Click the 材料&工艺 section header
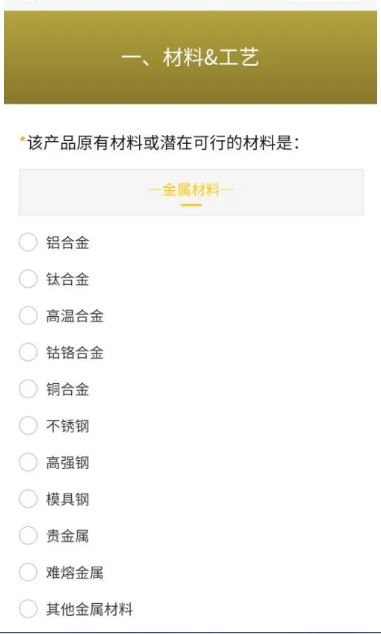 click(190, 57)
